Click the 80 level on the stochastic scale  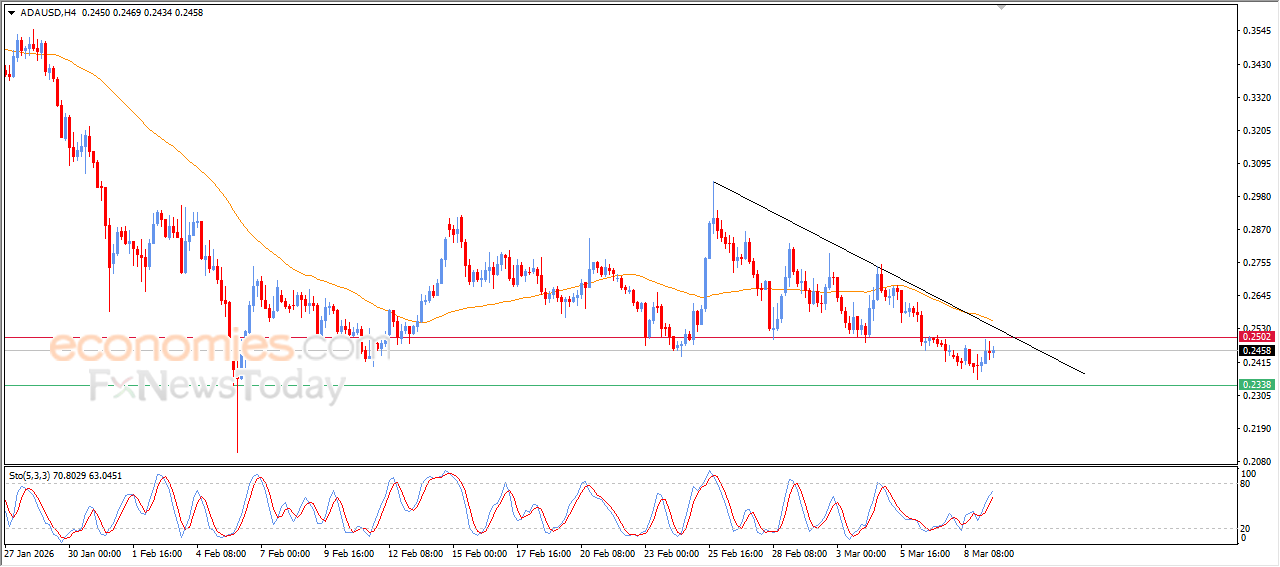[x=1247, y=484]
